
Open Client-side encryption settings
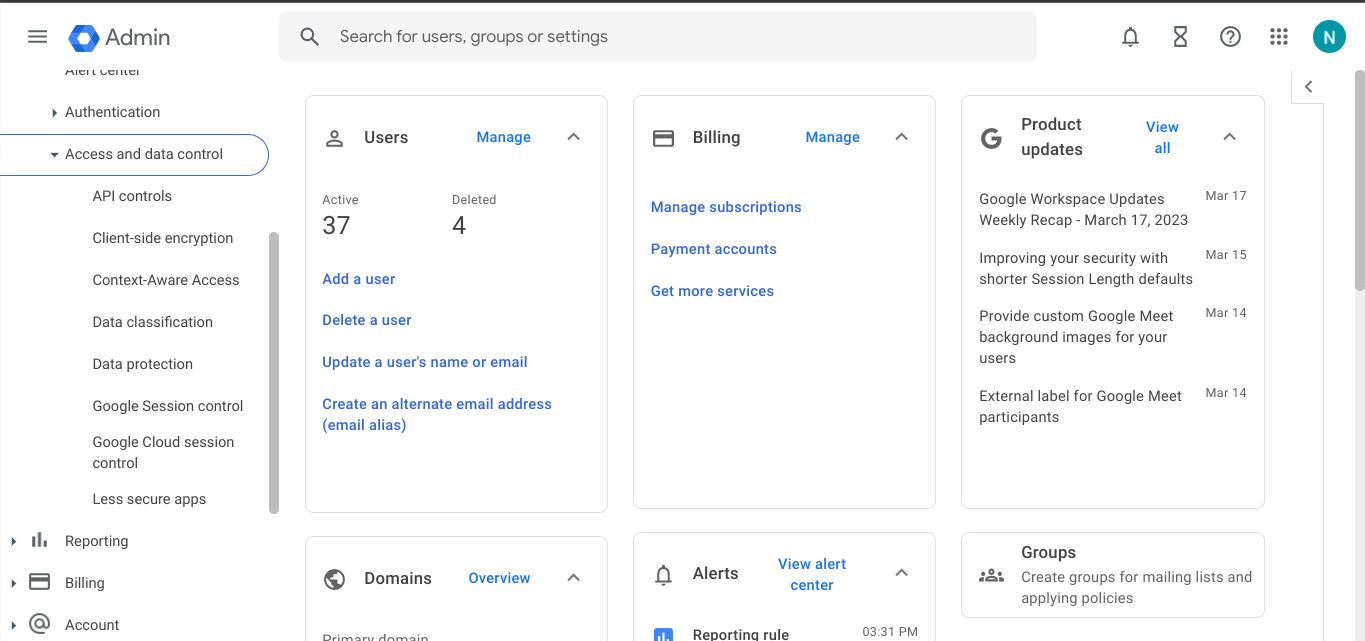coord(163,238)
